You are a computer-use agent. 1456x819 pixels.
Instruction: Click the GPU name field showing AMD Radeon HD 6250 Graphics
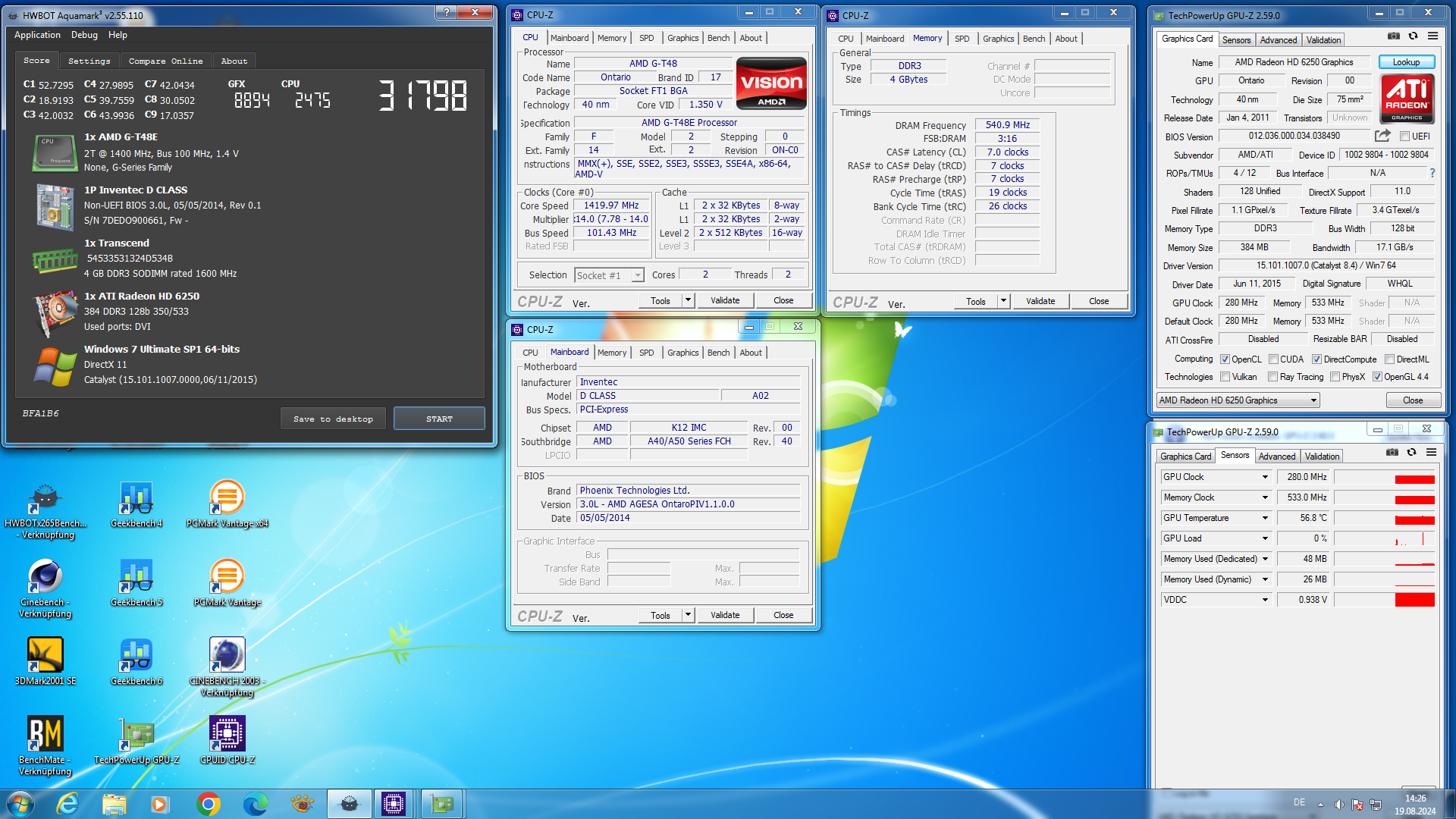1294,62
